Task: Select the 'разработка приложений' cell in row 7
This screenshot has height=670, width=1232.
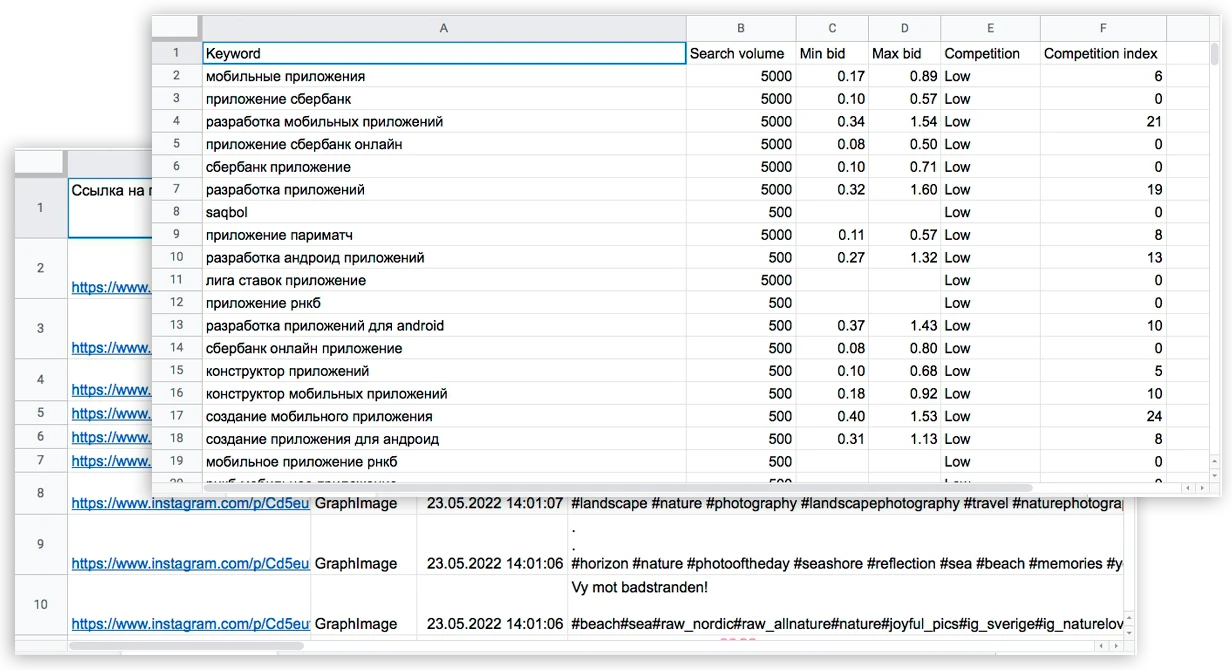Action: (444, 190)
